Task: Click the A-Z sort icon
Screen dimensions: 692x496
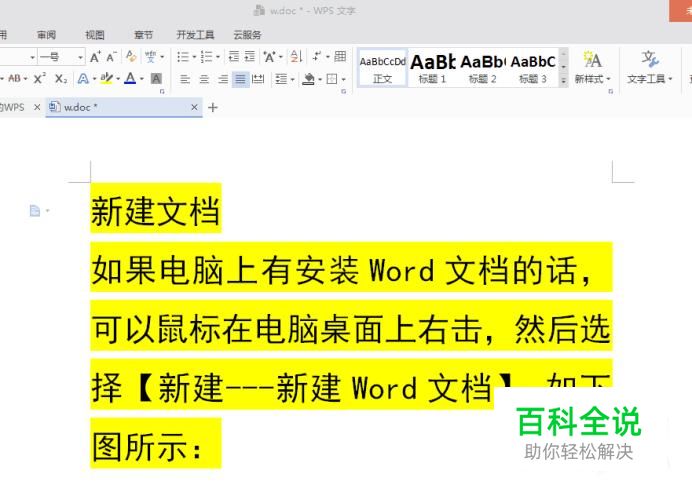Action: pos(296,56)
